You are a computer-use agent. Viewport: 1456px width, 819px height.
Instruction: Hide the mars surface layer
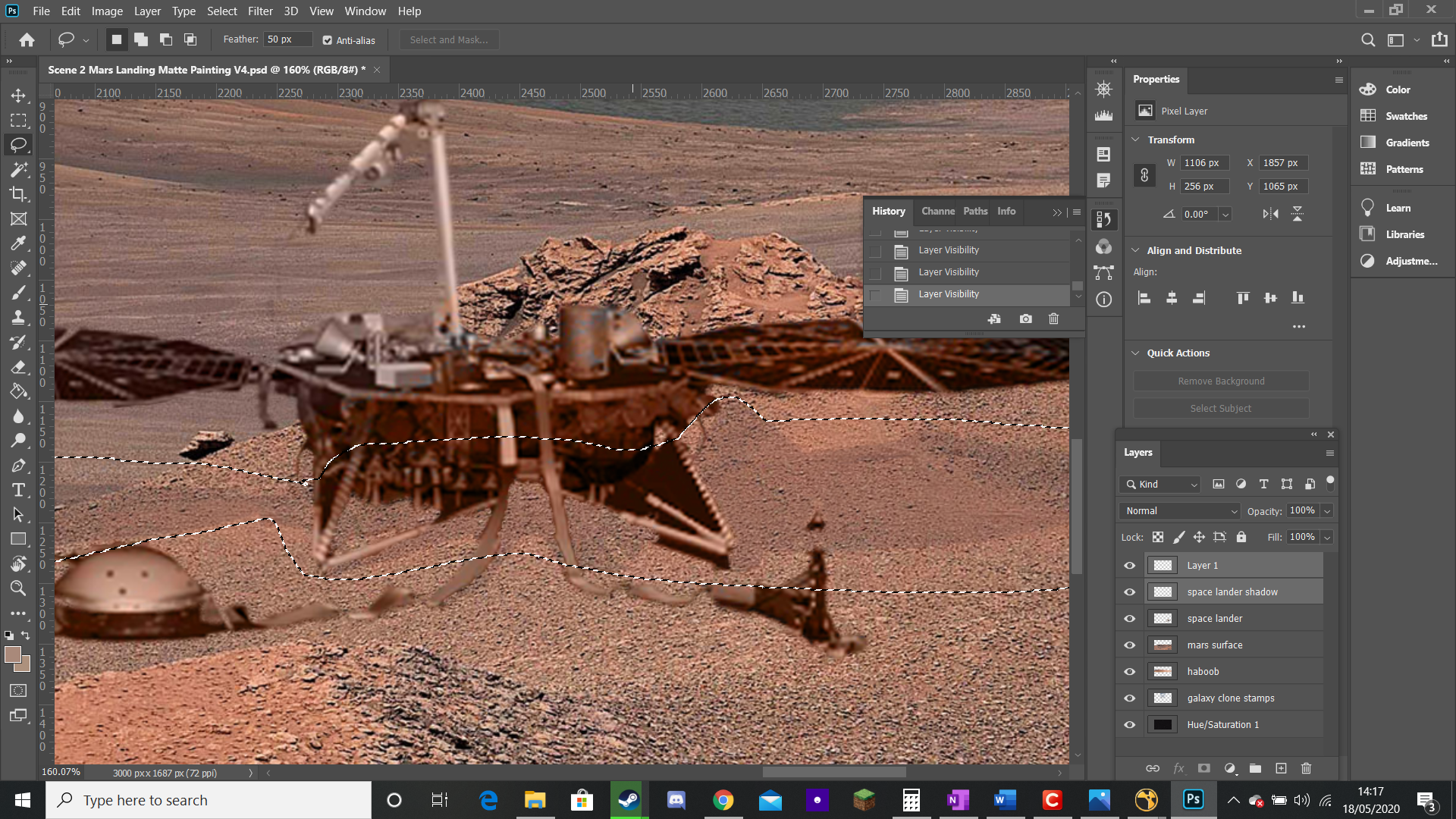tap(1129, 645)
